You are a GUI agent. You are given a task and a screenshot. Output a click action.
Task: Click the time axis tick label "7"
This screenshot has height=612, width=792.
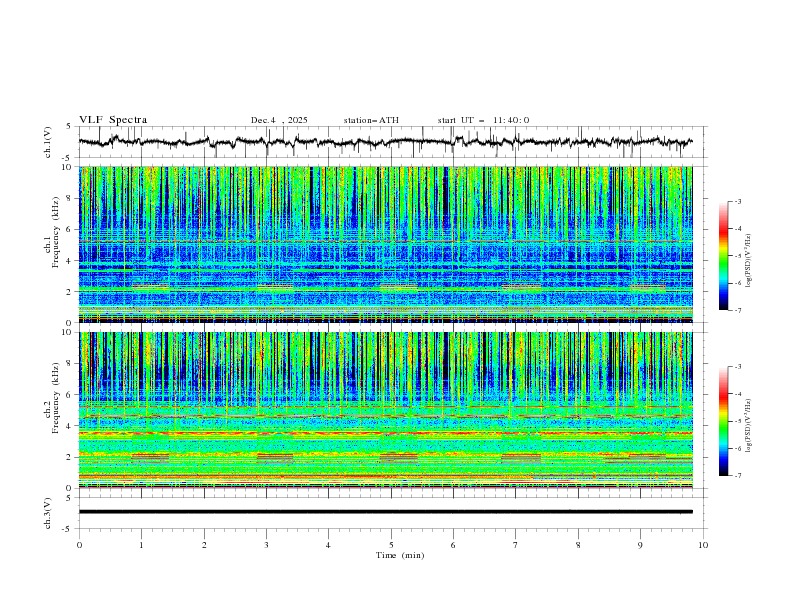(x=516, y=545)
